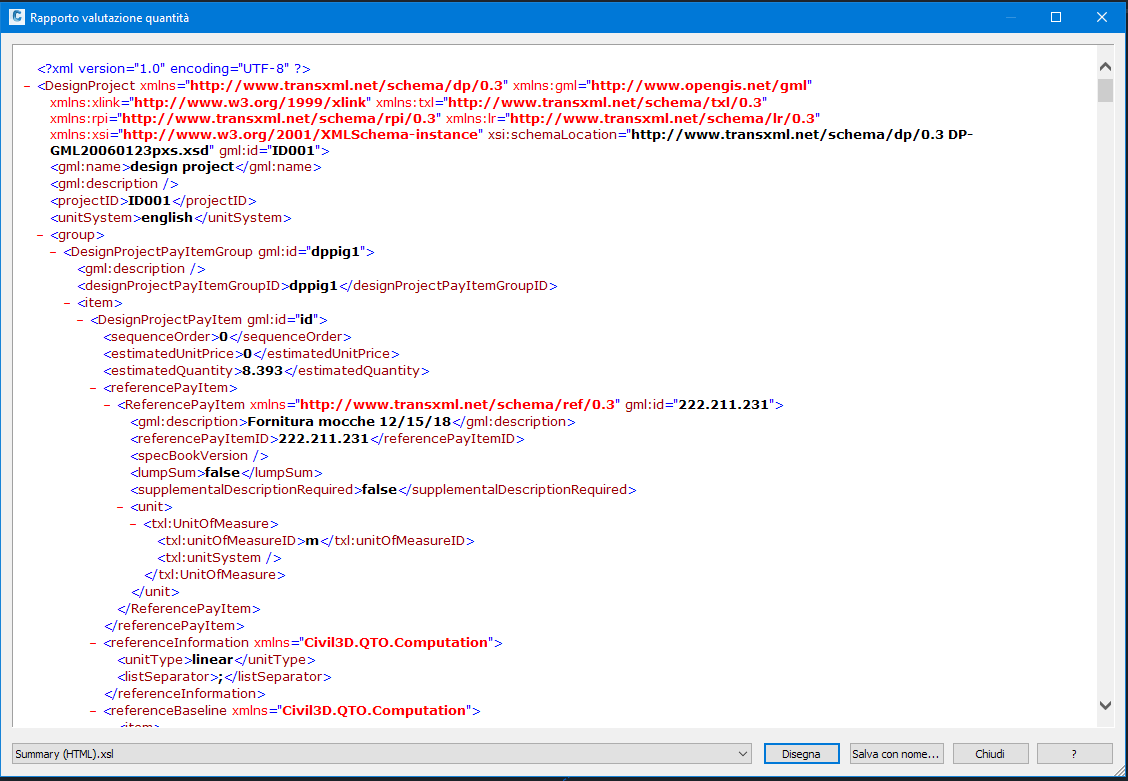This screenshot has width=1128, height=781.
Task: Click the vertical scrollbar thumb
Action: pos(1106,90)
